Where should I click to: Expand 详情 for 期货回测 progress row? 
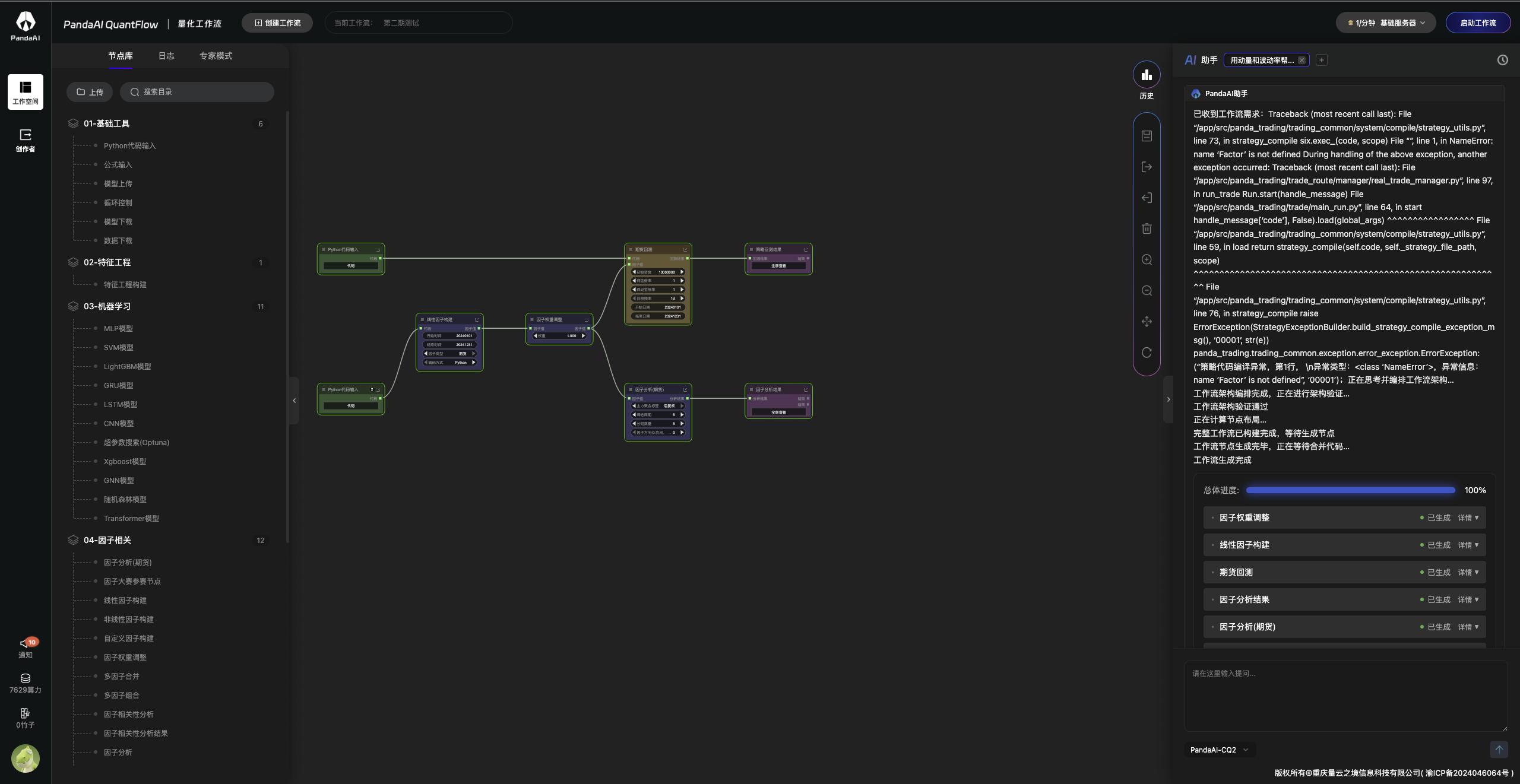coord(1468,573)
